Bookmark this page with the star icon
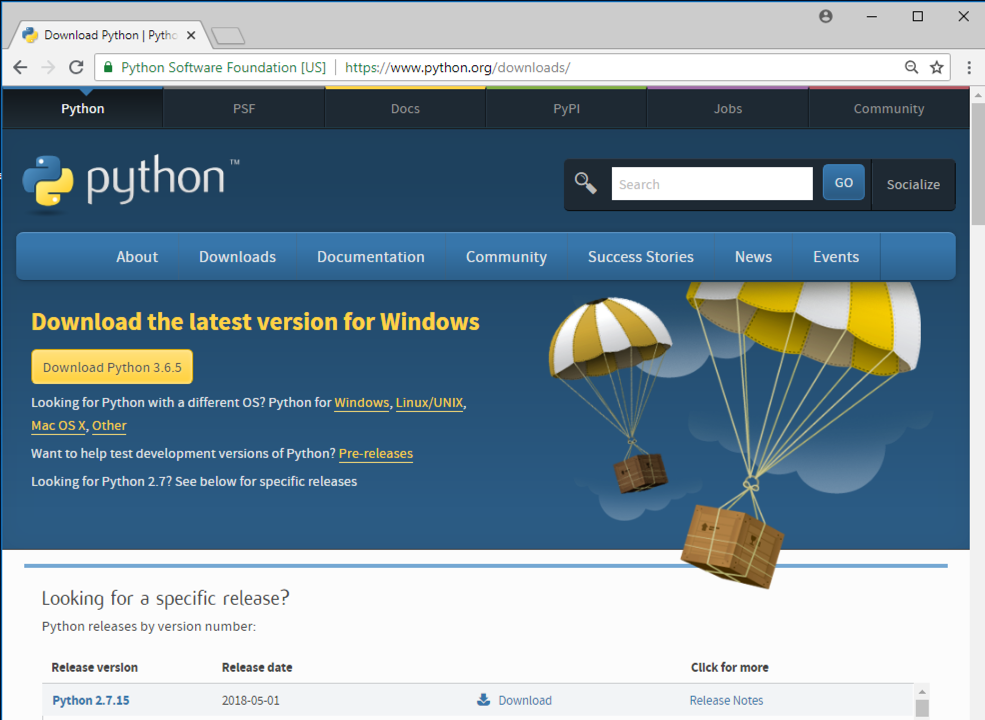The image size is (985, 720). pyautogui.click(x=937, y=67)
